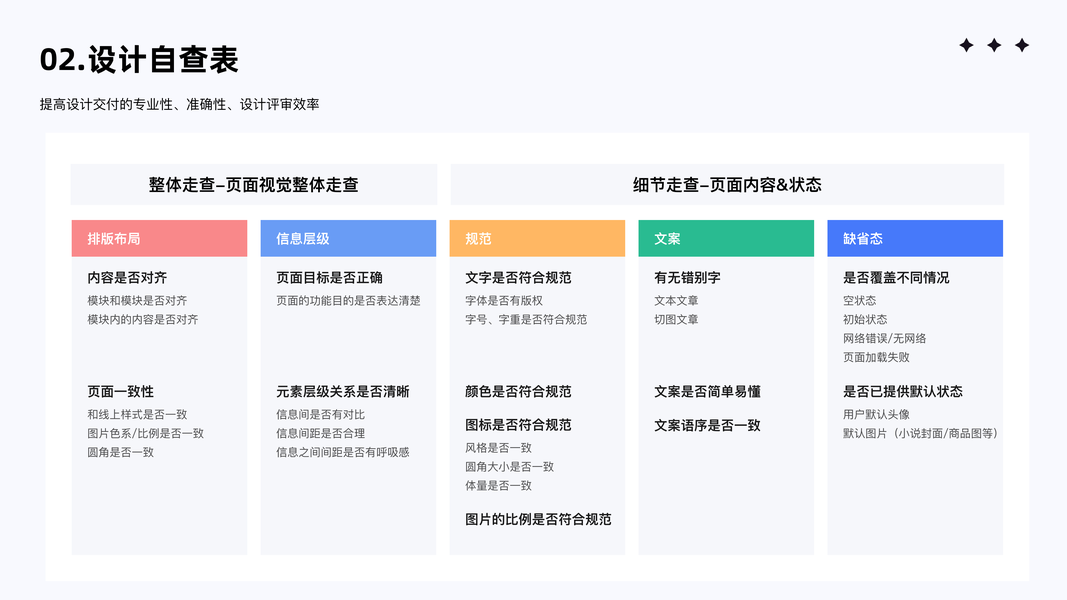Click the 文案语序是否一致 heading
The width and height of the screenshot is (1067, 600).
(x=707, y=425)
